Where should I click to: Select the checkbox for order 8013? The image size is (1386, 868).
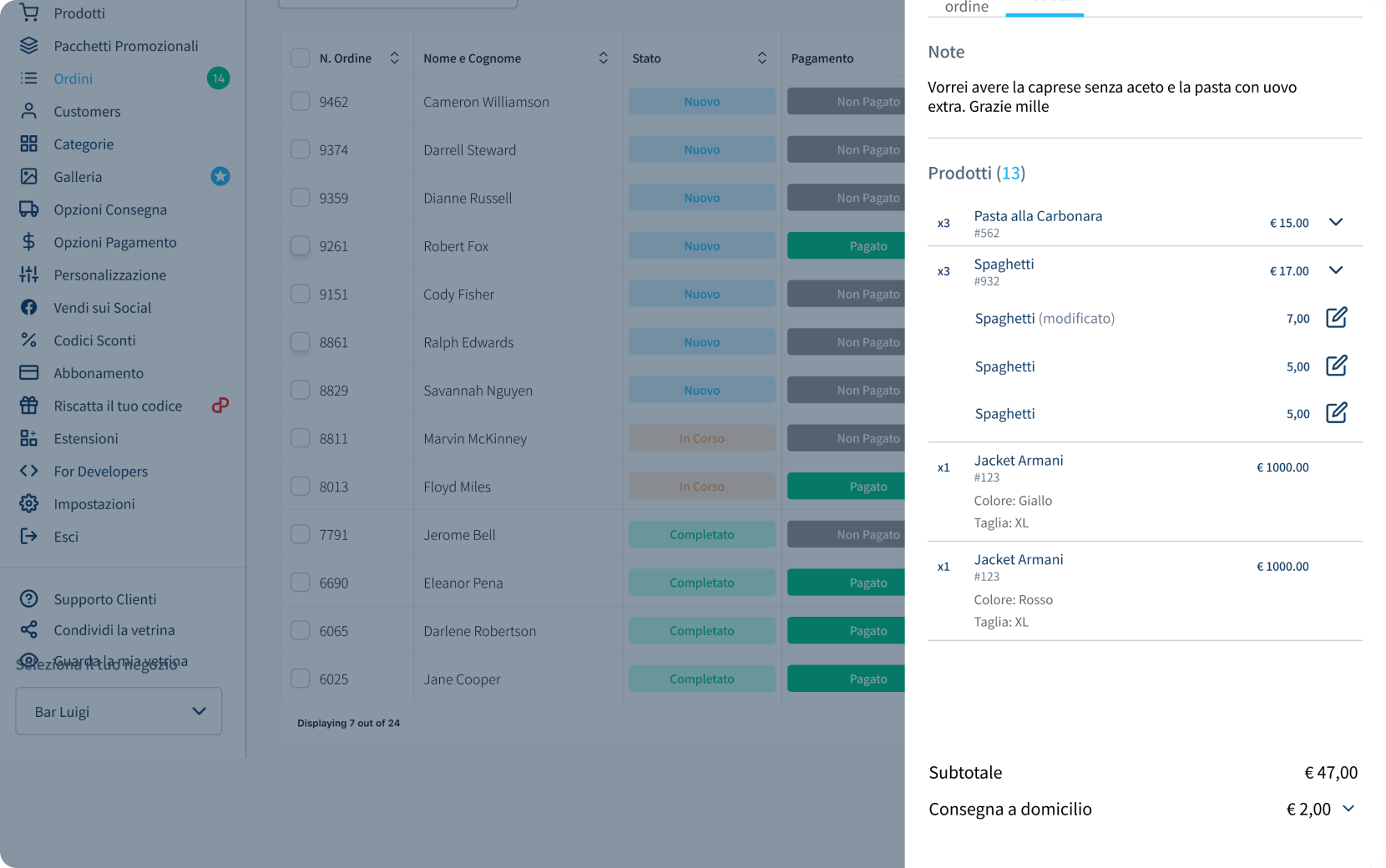(300, 487)
